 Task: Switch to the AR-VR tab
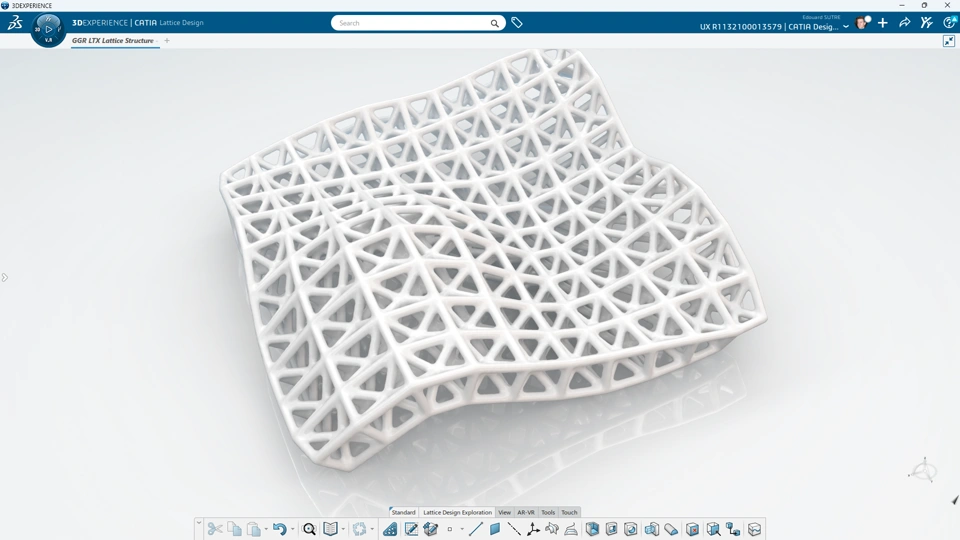(x=526, y=512)
